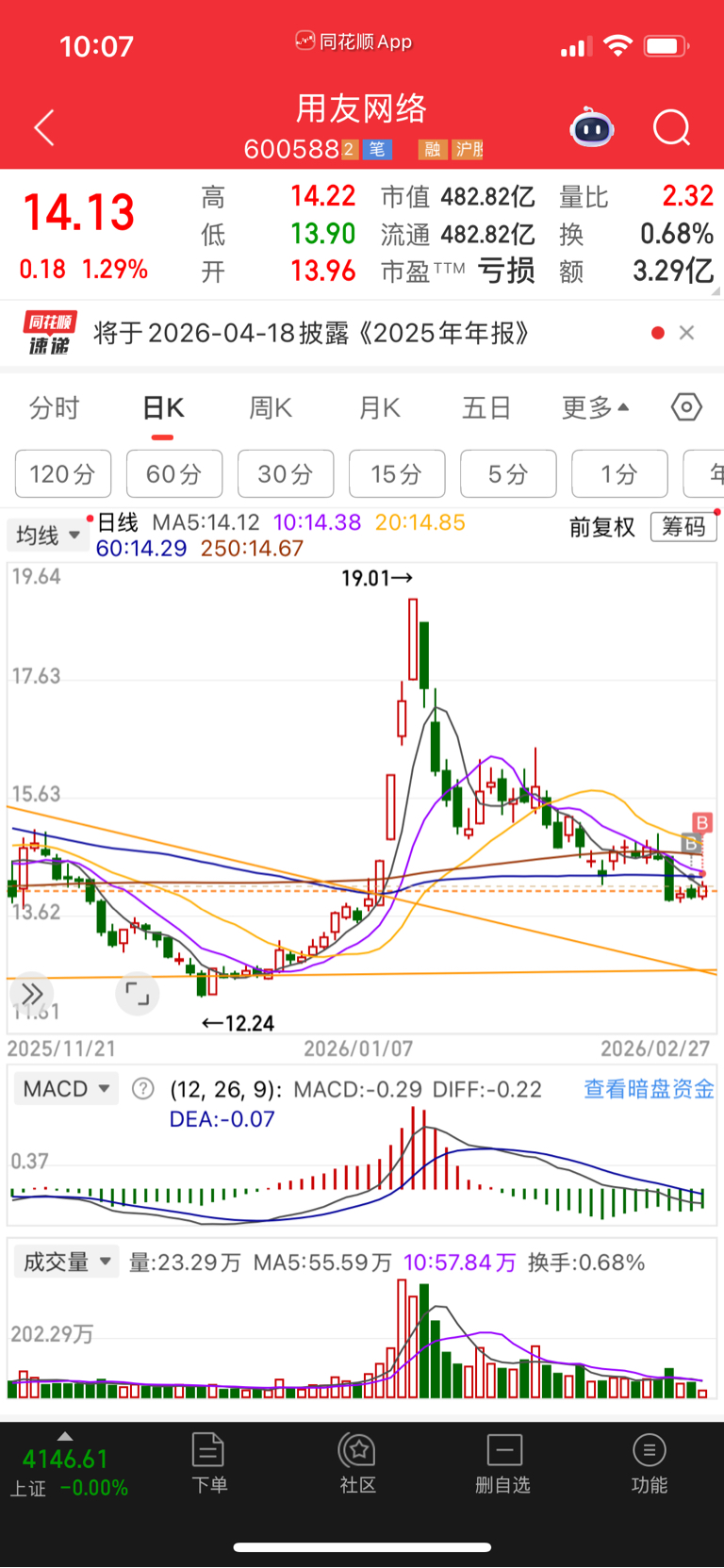Screen dimensions: 724x1568
Task: Tap the 同花顺速递 news logo
Action: pos(49,333)
